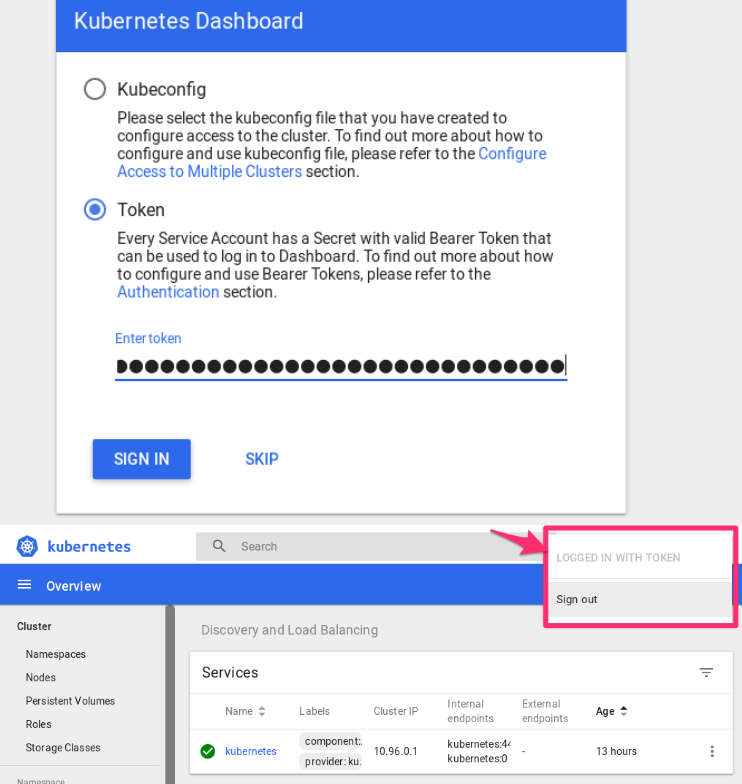Click the Services filter icon

tap(706, 672)
